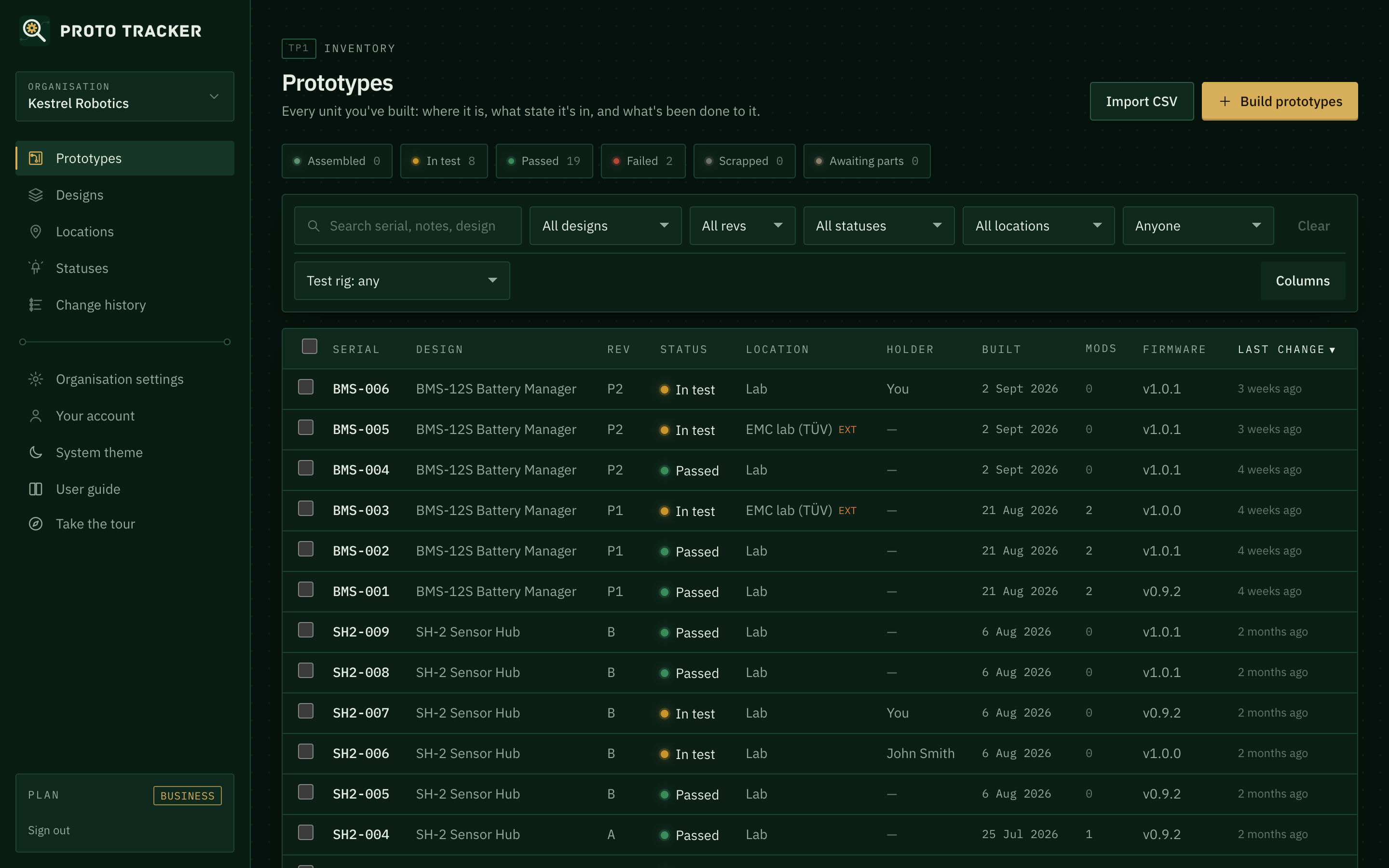The width and height of the screenshot is (1389, 868).
Task: Open the Test rig: any dropdown
Action: click(x=402, y=281)
